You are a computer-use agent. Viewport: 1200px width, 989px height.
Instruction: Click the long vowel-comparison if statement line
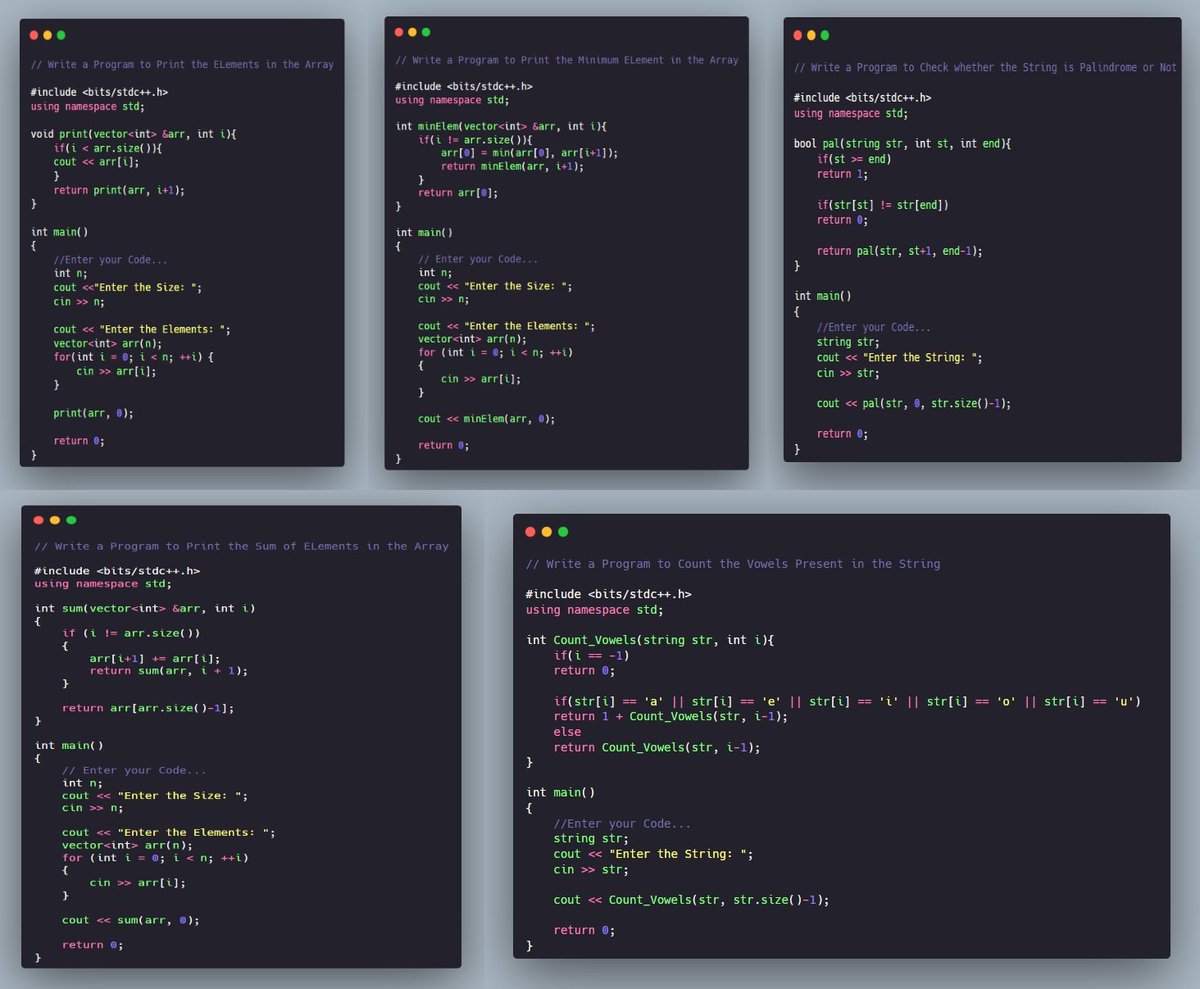[848, 702]
